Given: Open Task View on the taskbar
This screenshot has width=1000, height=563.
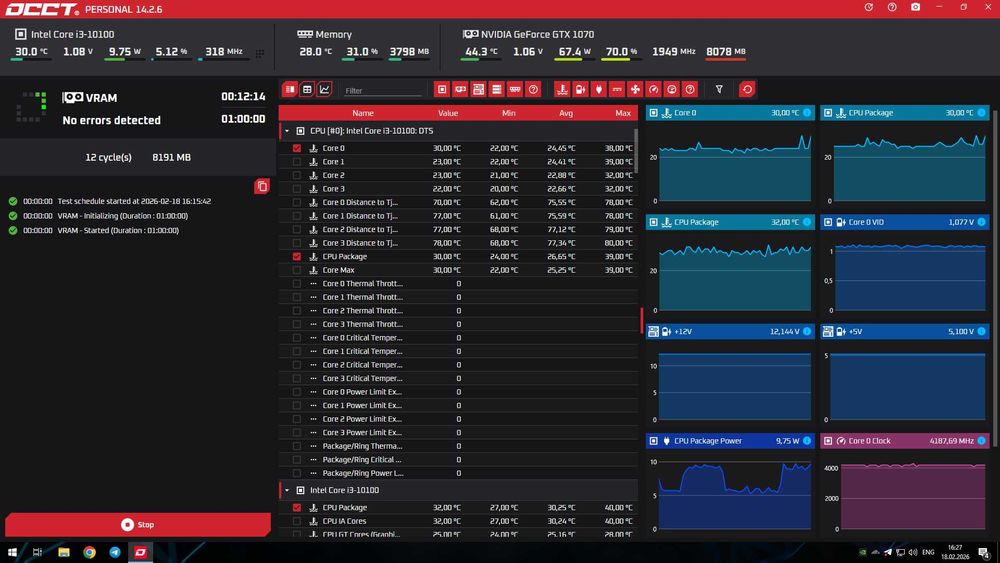Looking at the screenshot, I should 37,552.
